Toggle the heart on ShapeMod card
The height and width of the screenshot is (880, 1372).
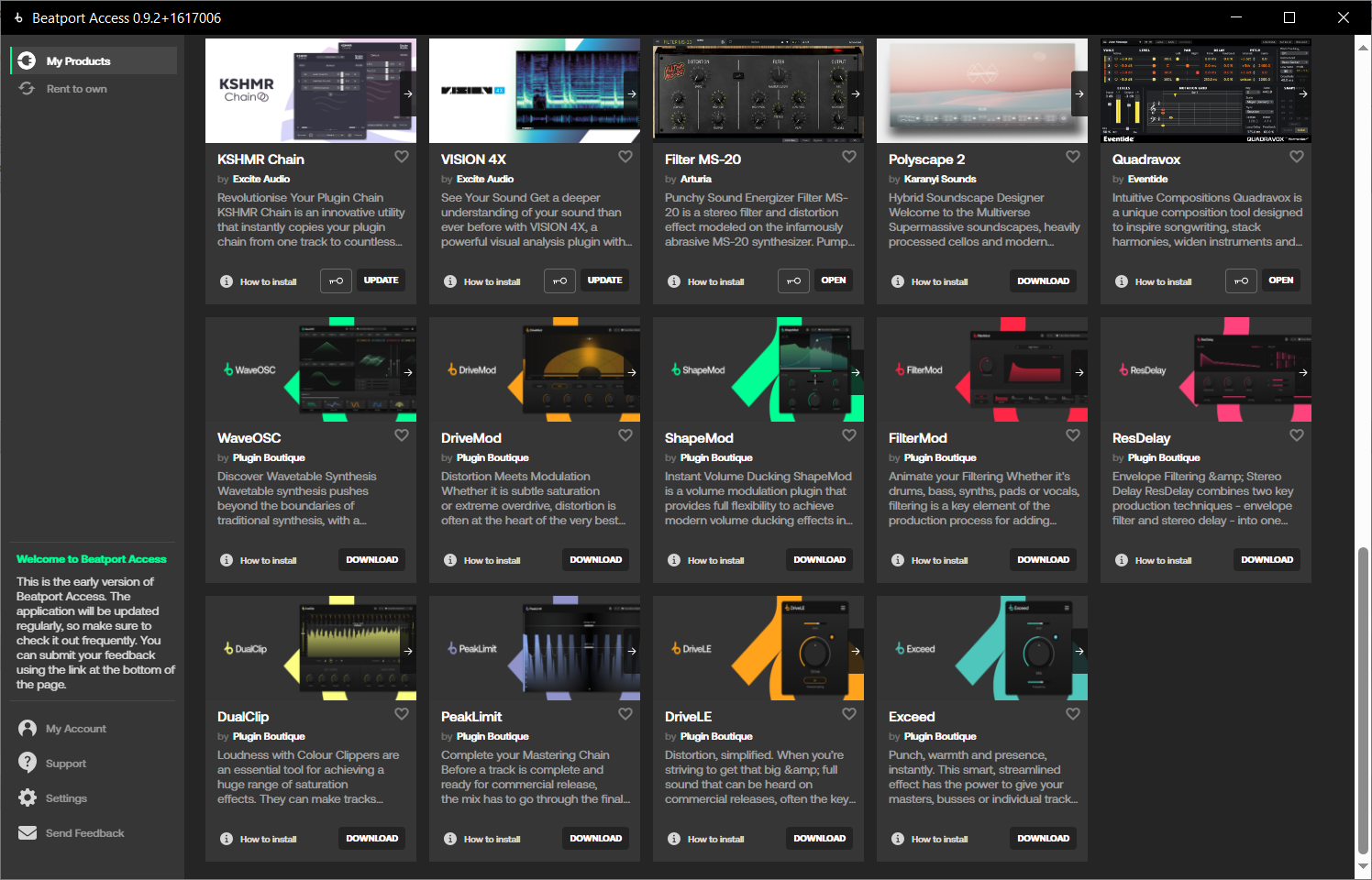pyautogui.click(x=849, y=435)
